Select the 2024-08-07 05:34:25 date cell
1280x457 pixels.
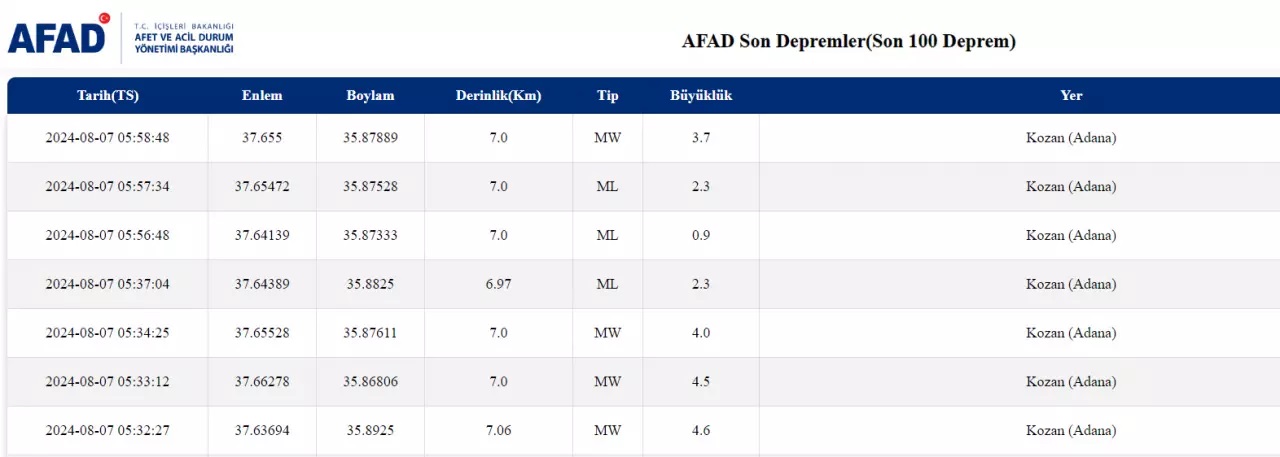point(108,332)
